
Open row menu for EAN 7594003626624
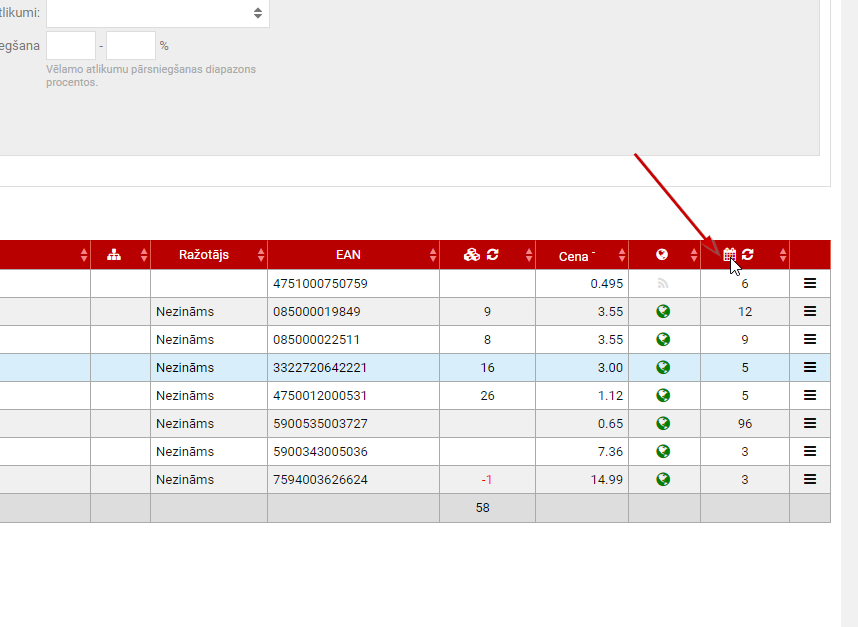coord(810,480)
